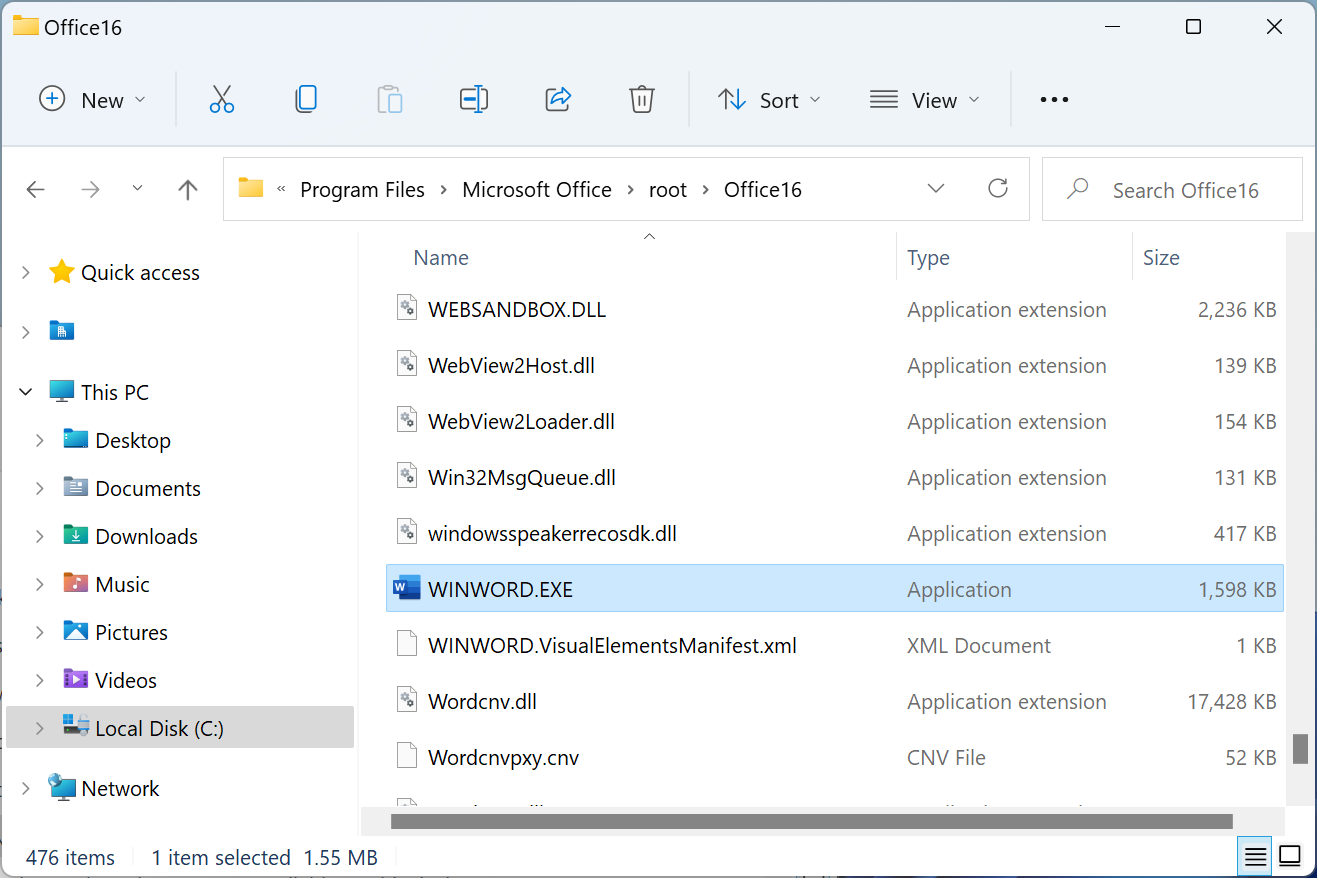This screenshot has width=1317, height=878.
Task: Go forward with the right arrow
Action: (90, 189)
